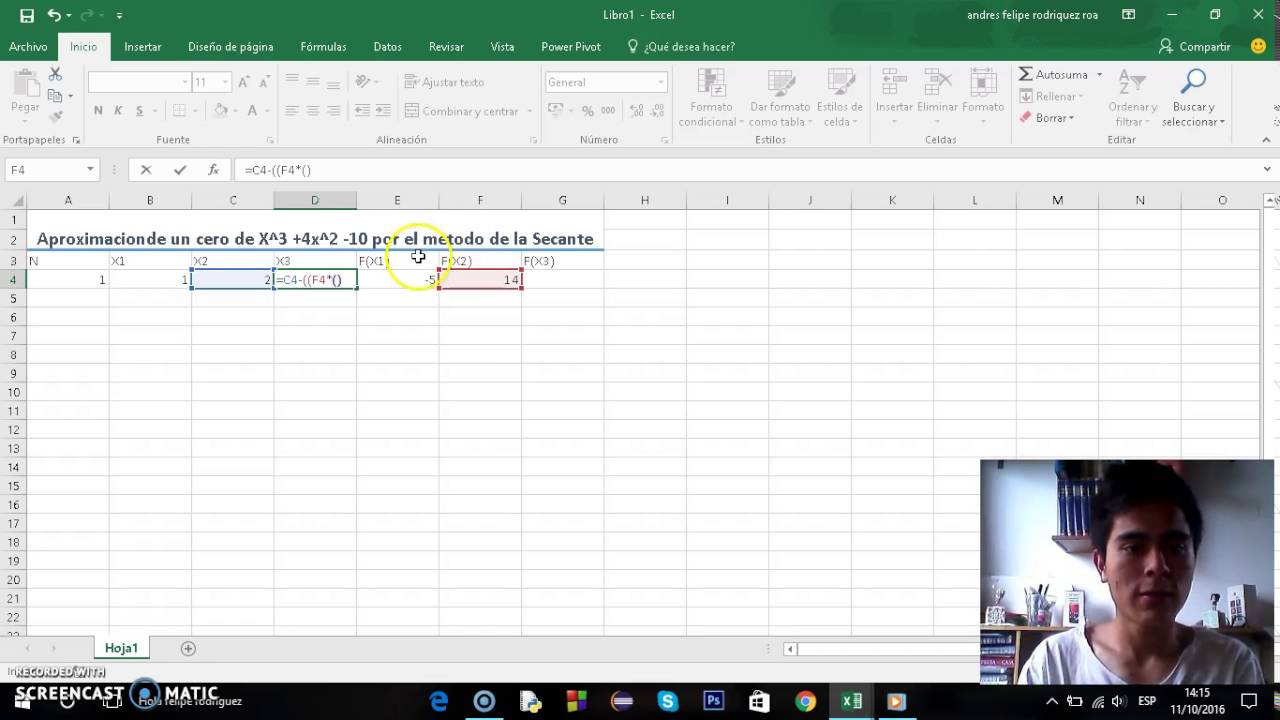Toggle underline S formatting
1280x720 pixels.
[139, 111]
